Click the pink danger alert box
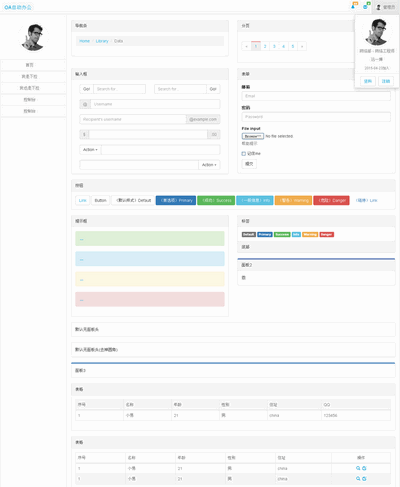This screenshot has height=487, width=400. 150,300
